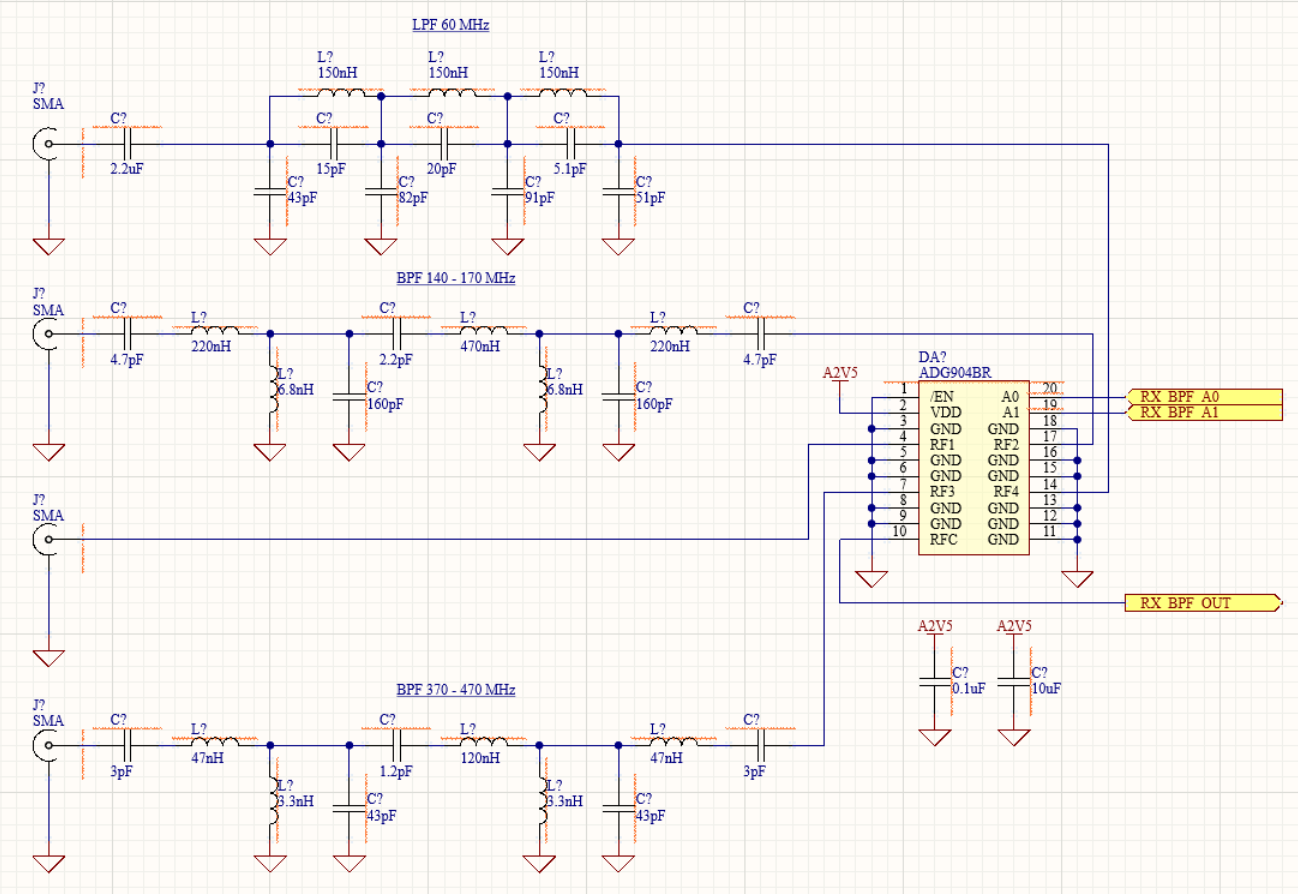
Task: Select the 2.2uF capacitor symbol
Action: pos(127,144)
